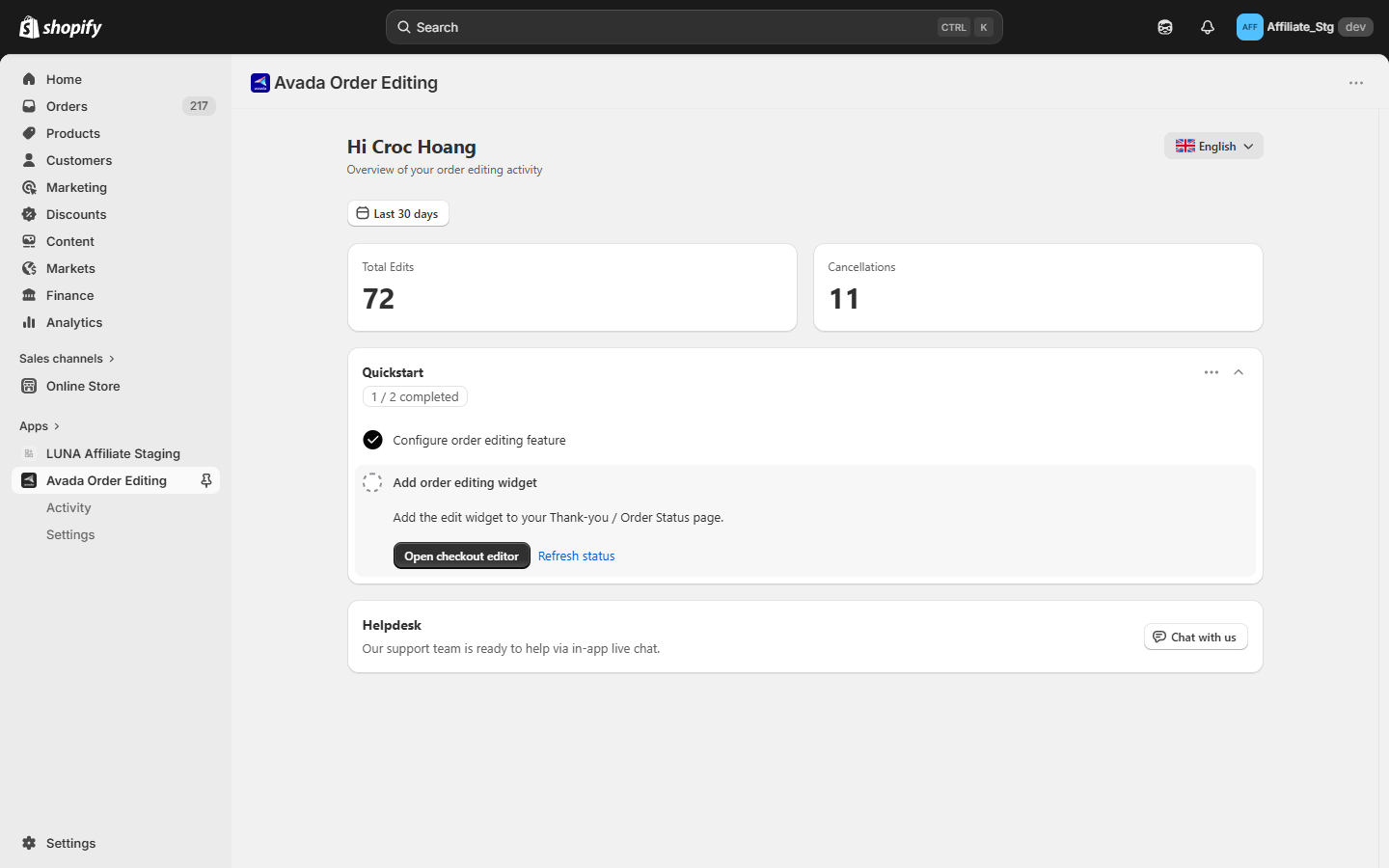Open the Sidekick assistant icon in top bar

[x=1165, y=27]
